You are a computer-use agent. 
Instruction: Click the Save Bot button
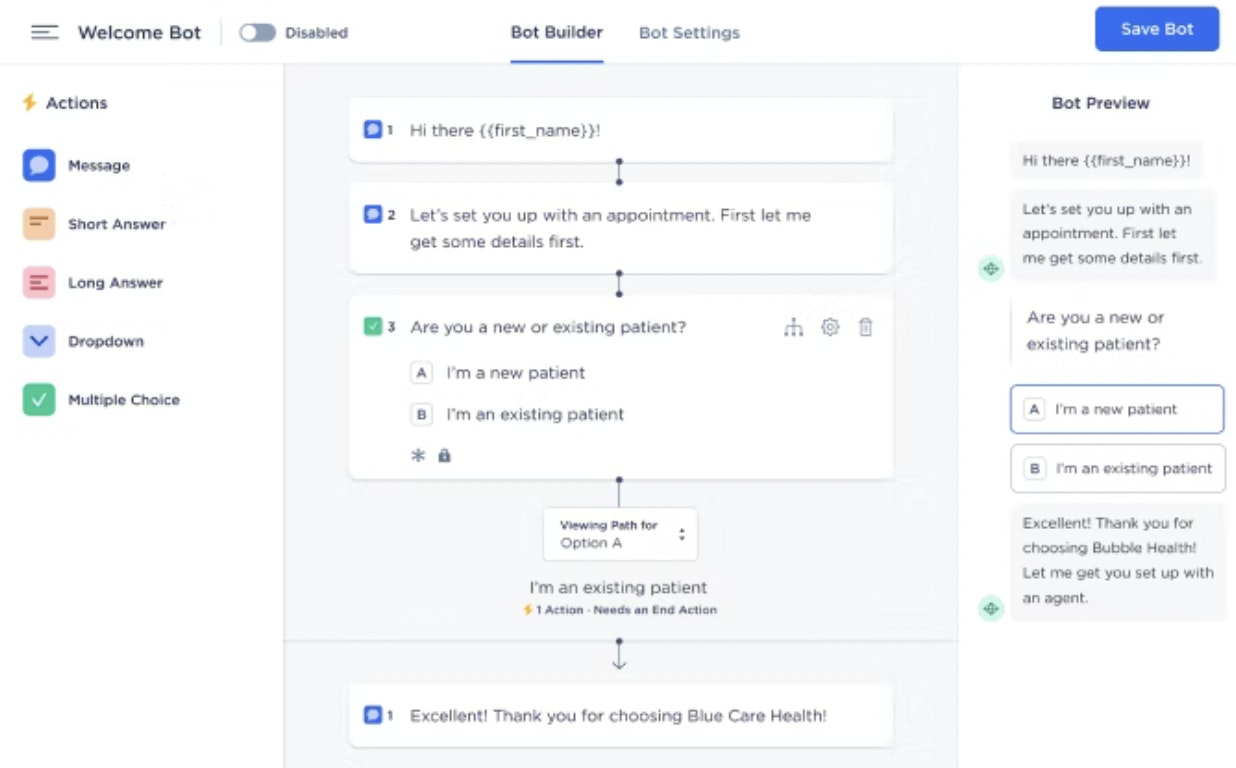(1156, 29)
